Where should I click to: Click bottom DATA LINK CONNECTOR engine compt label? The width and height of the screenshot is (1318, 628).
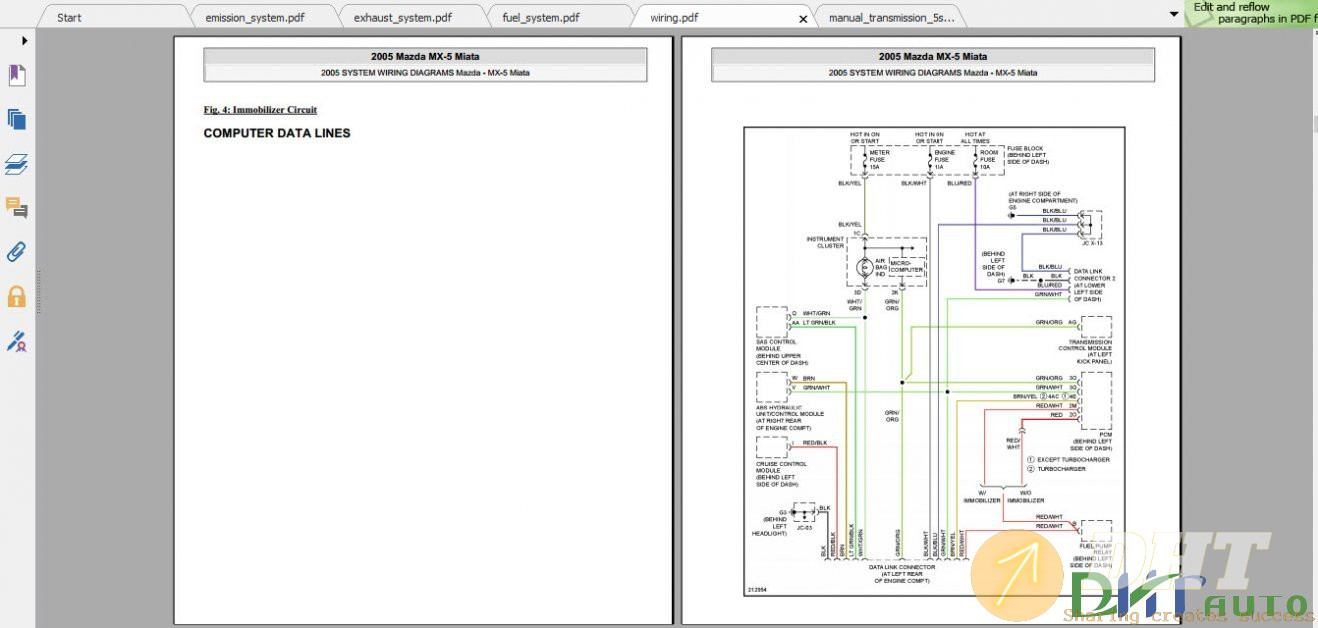tap(901, 574)
